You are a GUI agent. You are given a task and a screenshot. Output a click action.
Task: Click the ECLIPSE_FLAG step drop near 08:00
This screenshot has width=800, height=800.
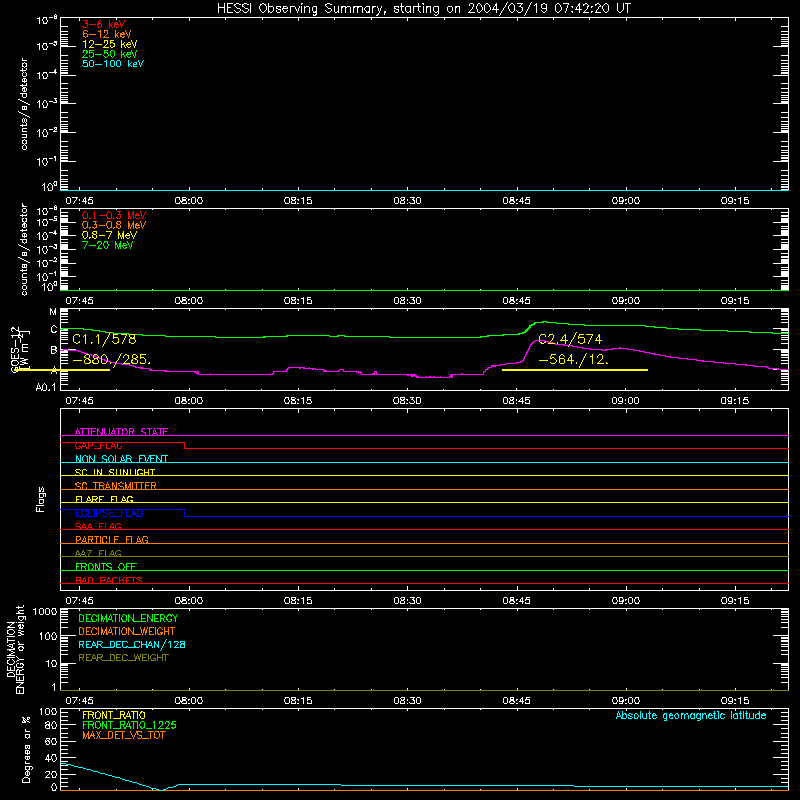click(185, 513)
